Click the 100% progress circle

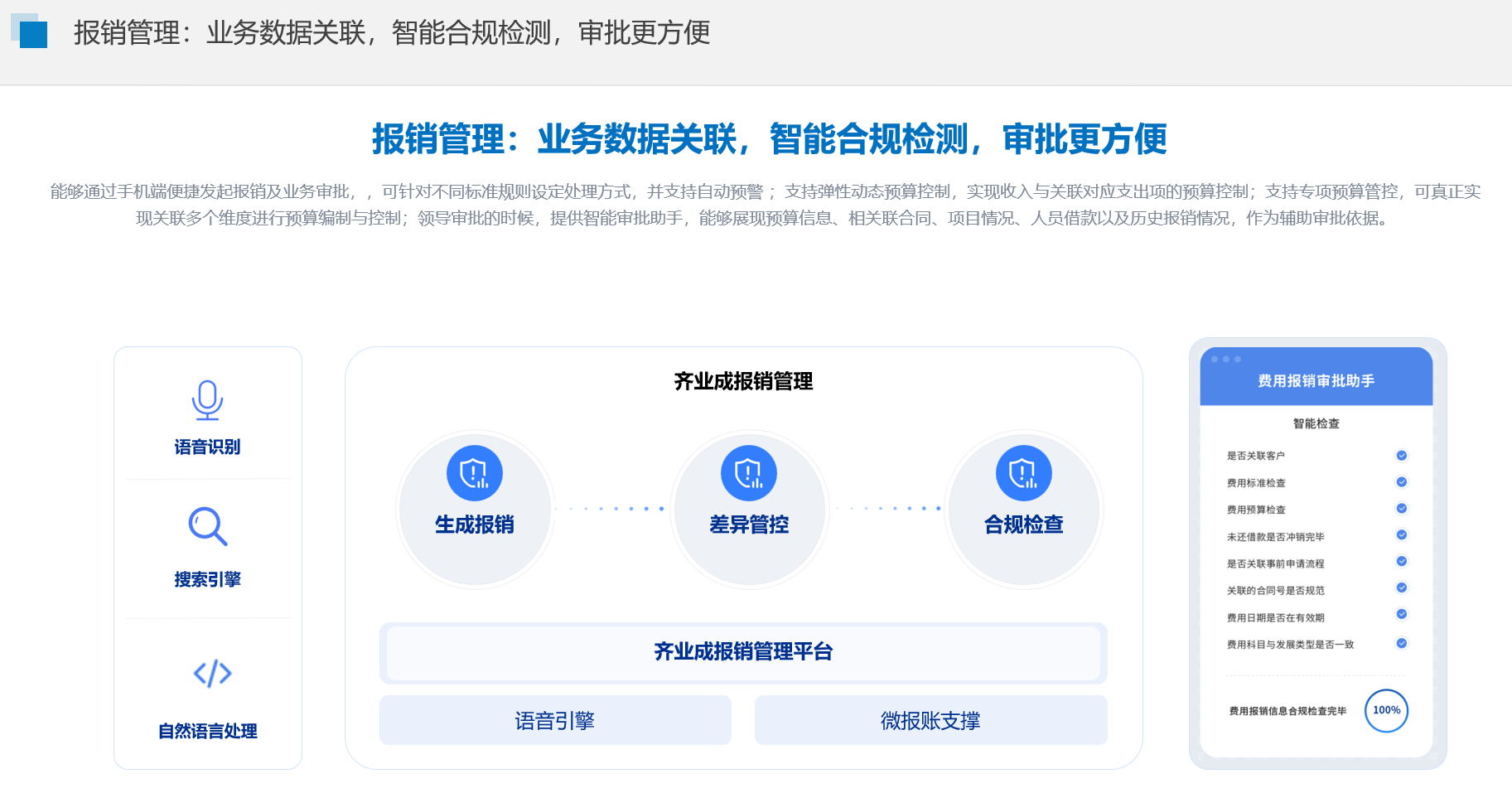tap(1387, 710)
